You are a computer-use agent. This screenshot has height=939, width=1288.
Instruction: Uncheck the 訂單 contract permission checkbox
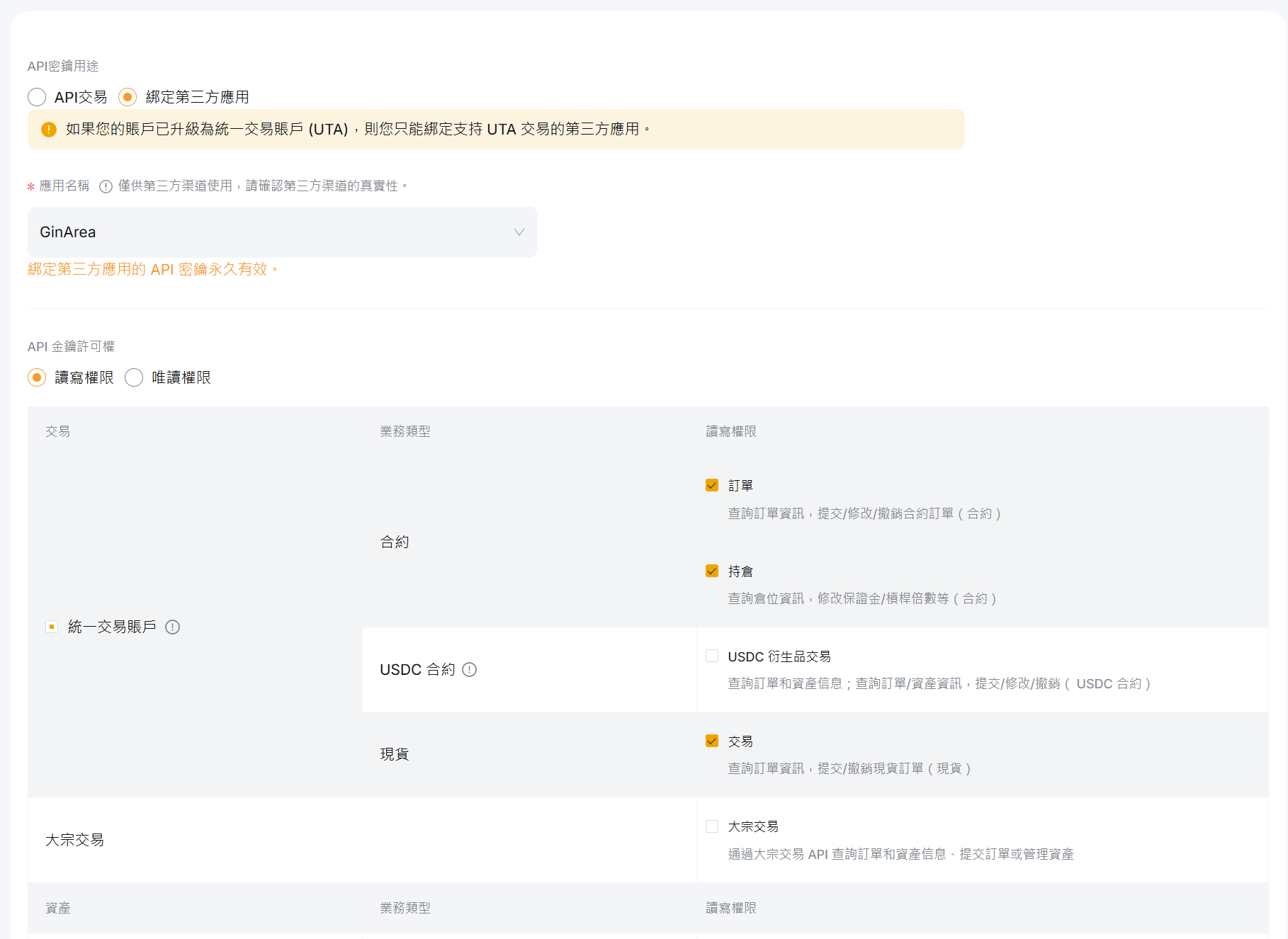click(712, 485)
